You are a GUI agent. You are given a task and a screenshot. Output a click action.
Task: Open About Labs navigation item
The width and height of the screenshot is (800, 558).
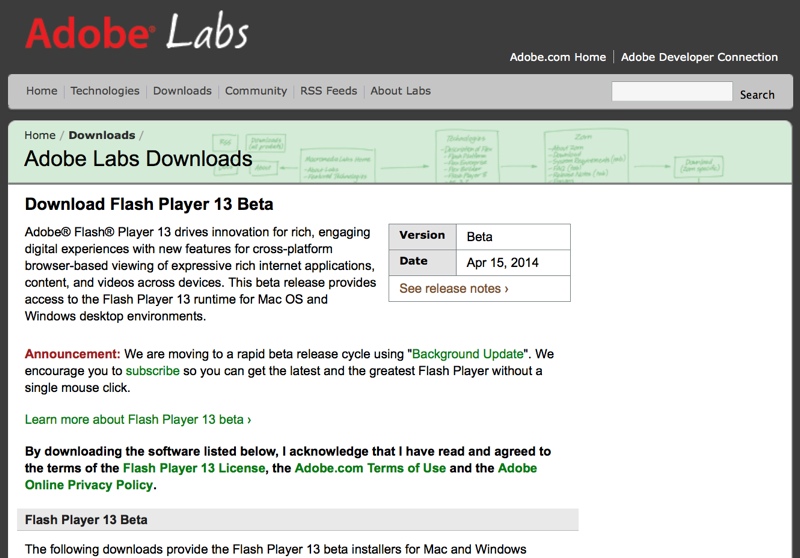pos(401,91)
